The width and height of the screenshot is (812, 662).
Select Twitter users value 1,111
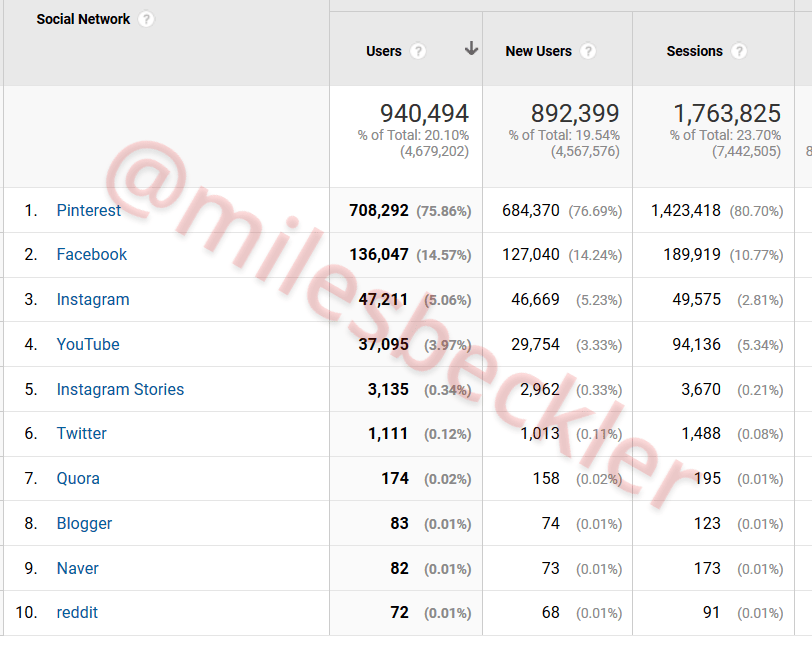[x=388, y=433]
